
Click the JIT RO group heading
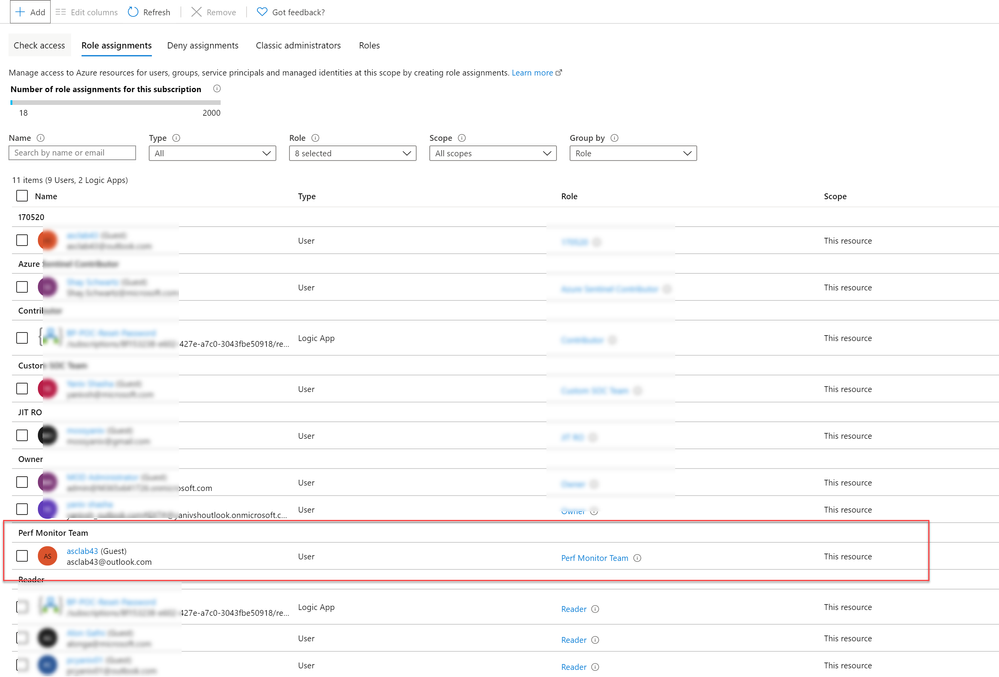(x=30, y=413)
